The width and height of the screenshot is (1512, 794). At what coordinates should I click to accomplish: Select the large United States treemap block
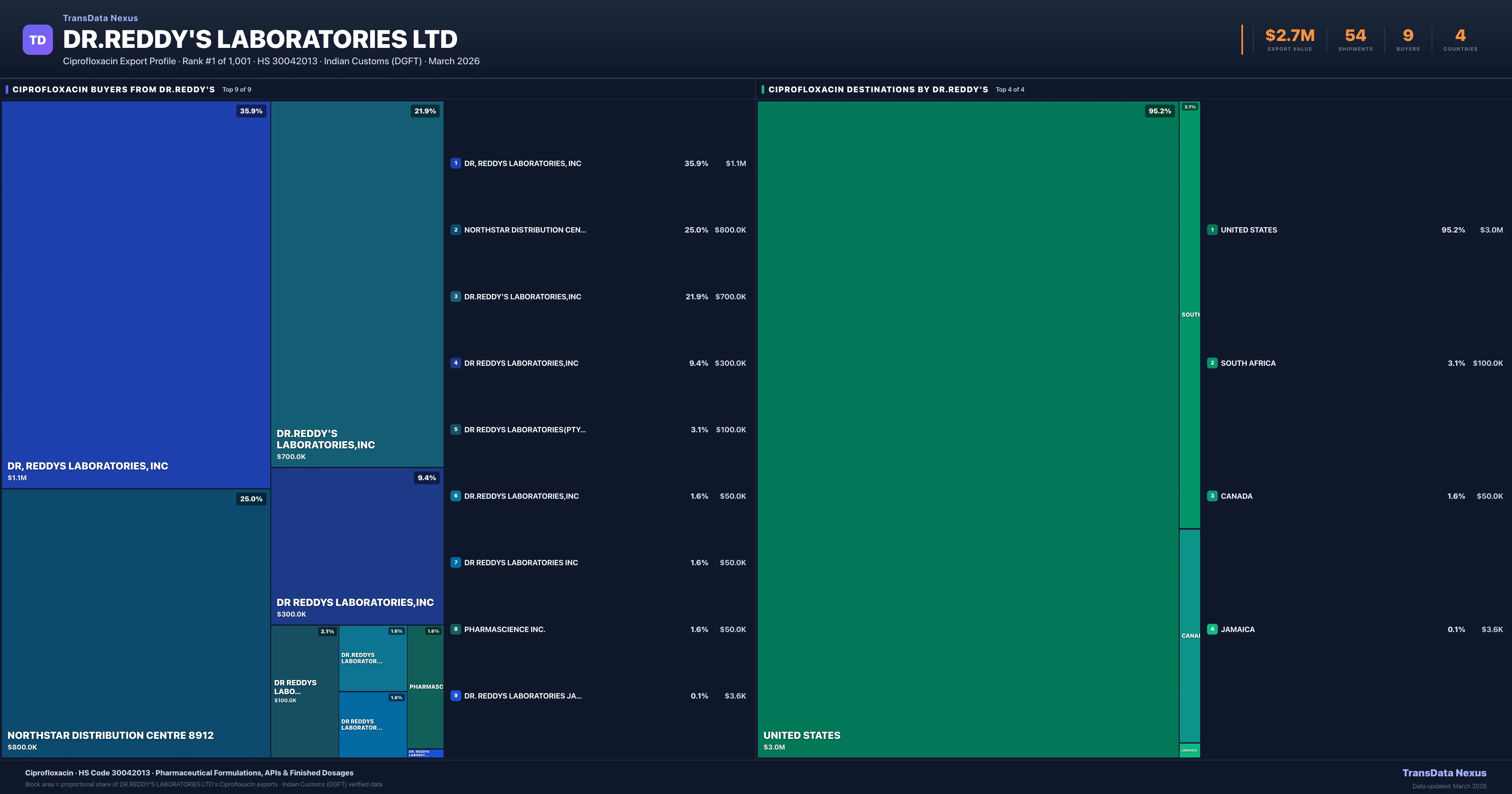tap(969, 429)
